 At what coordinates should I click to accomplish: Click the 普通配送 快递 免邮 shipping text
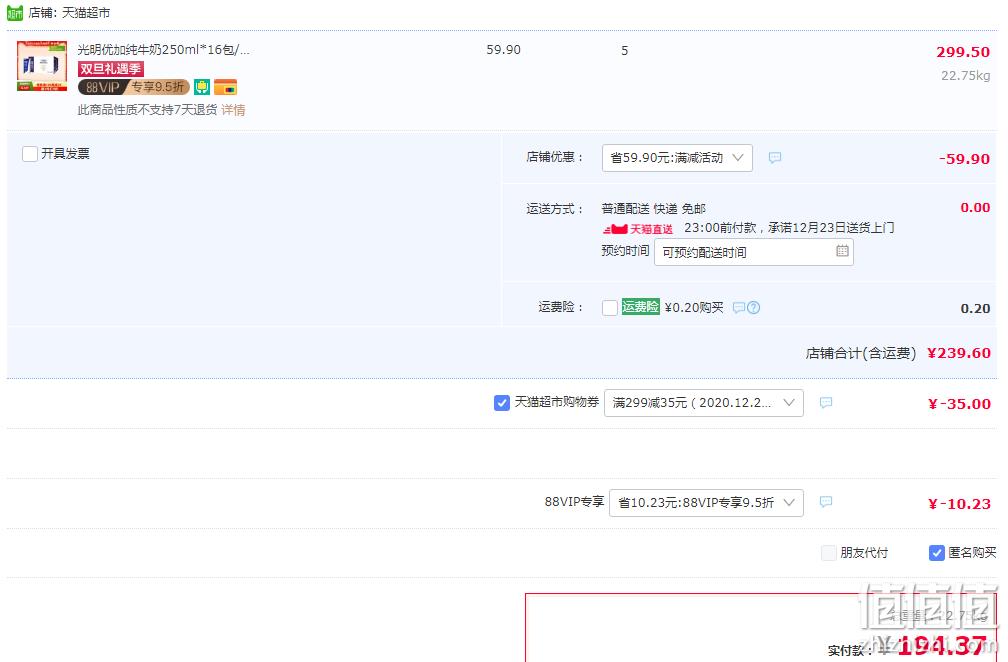point(653,209)
